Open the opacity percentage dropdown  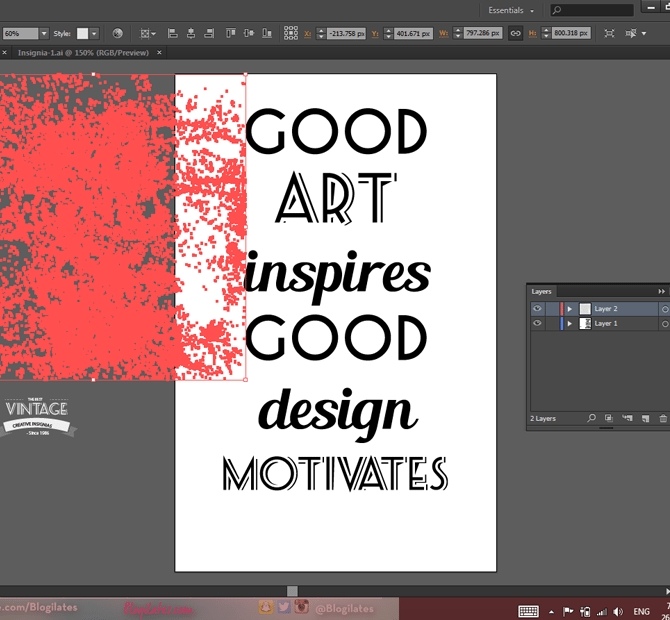(x=44, y=33)
